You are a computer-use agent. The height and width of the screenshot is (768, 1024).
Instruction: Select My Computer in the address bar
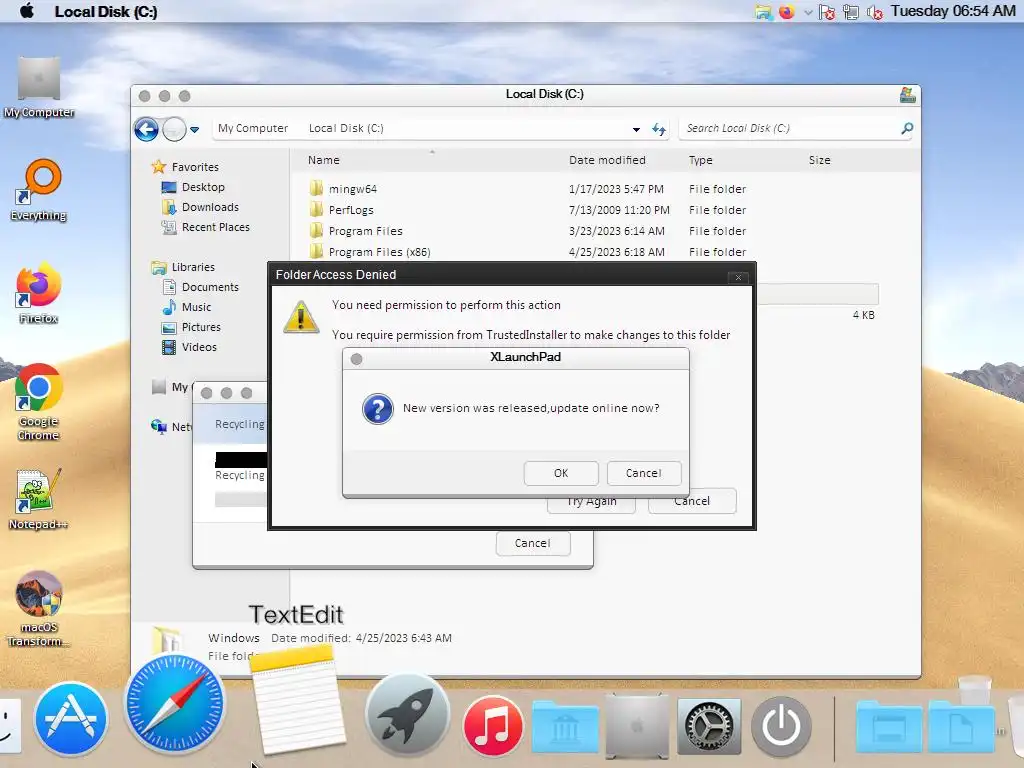pyautogui.click(x=253, y=129)
